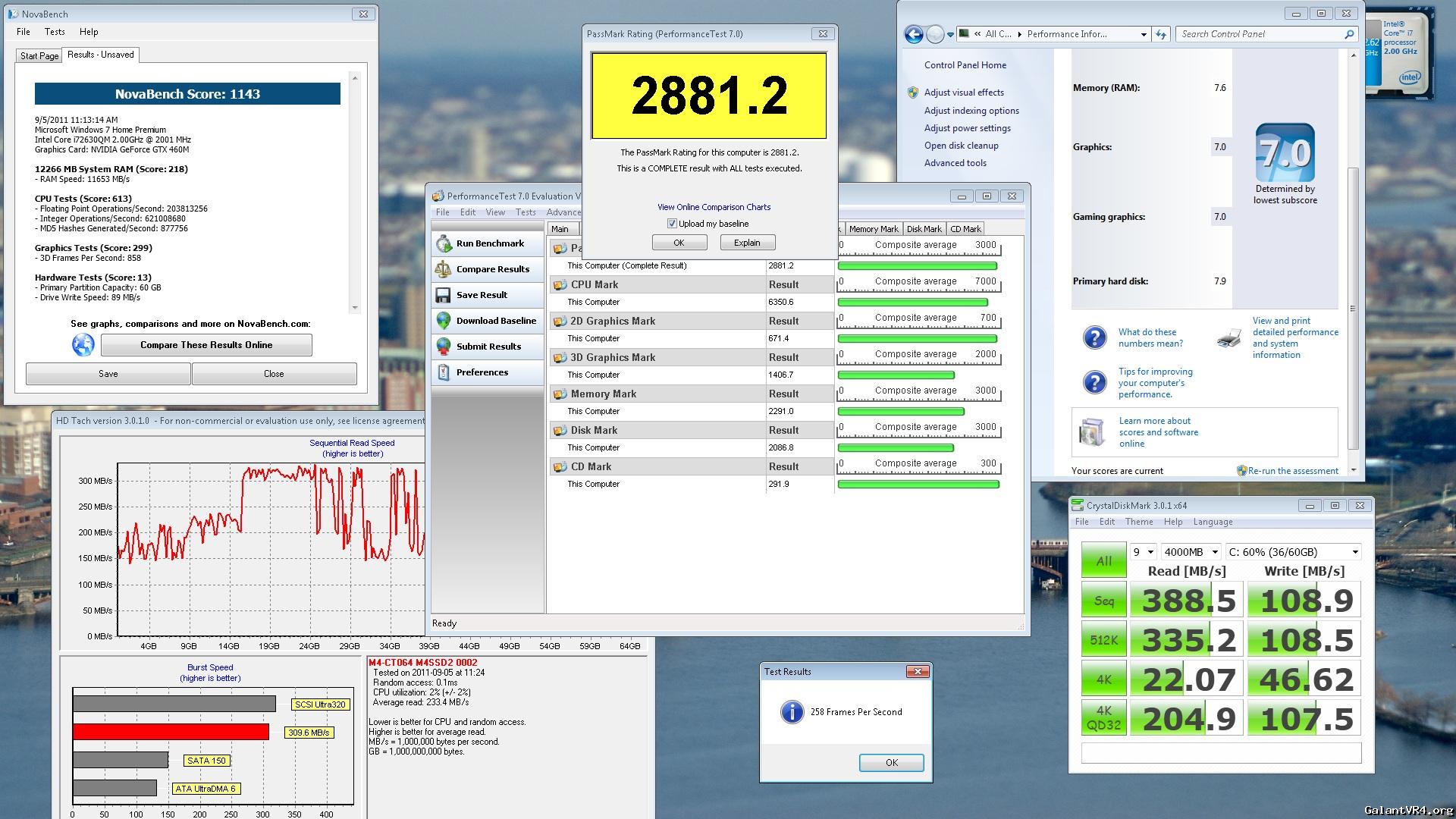Click the 3D Graphics Mark row icon
Image resolution: width=1456 pixels, height=819 pixels.
(x=560, y=358)
